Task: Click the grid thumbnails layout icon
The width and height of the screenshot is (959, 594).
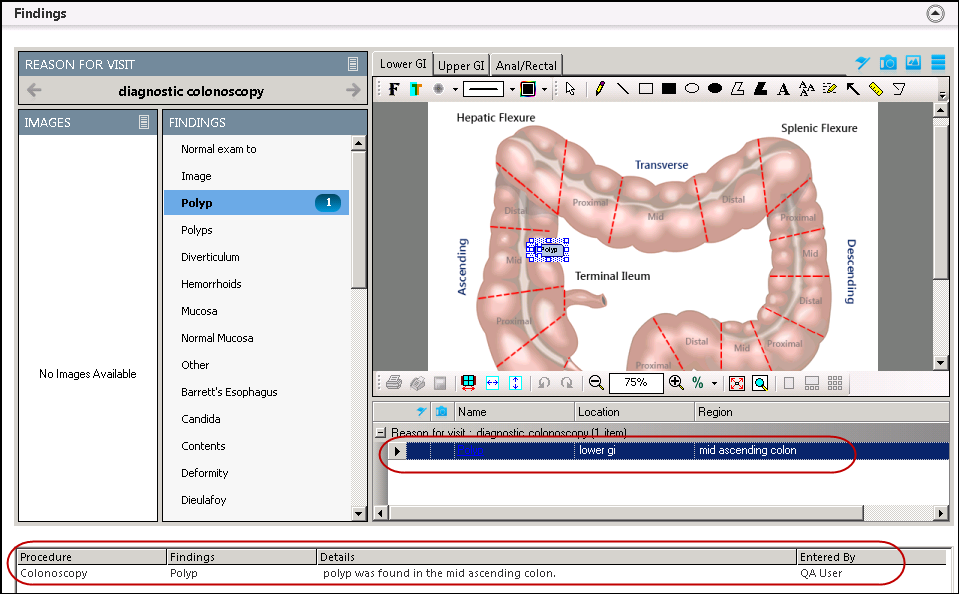Action: (x=835, y=383)
